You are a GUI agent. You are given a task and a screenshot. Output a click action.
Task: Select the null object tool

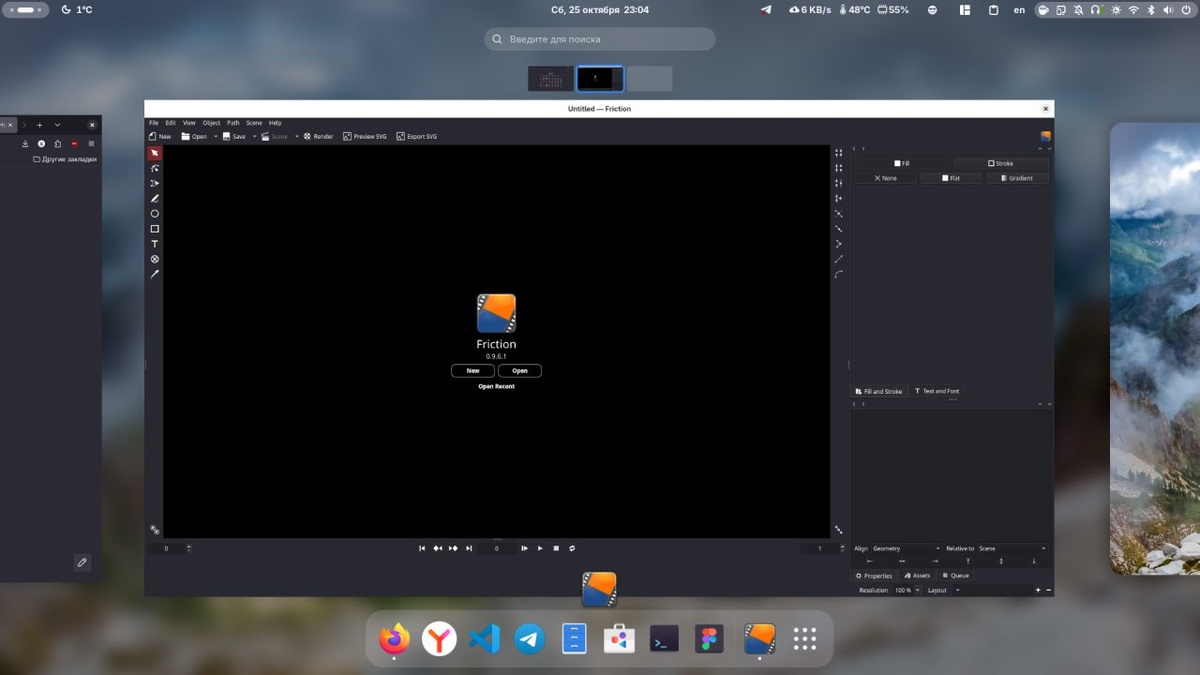[155, 259]
